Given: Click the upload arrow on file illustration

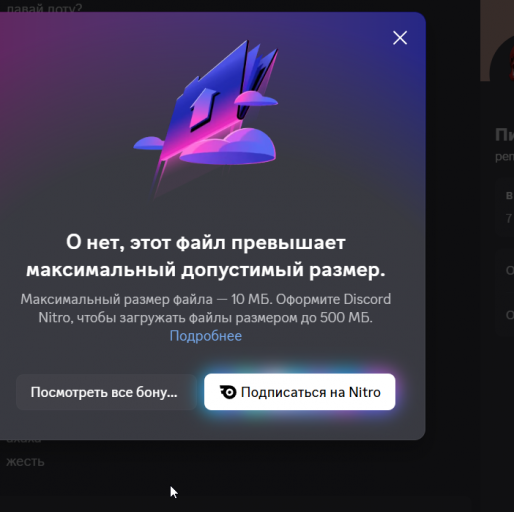Looking at the screenshot, I should pyautogui.click(x=204, y=107).
